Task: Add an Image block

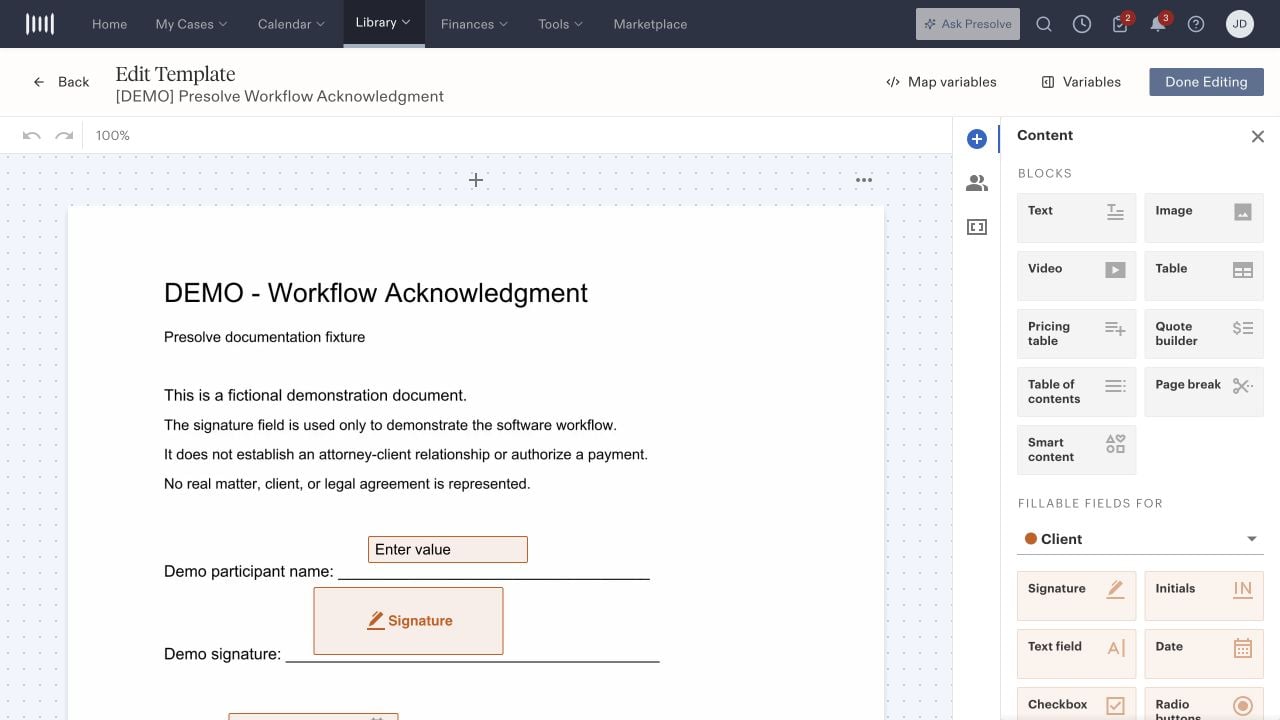Action: coord(1204,218)
